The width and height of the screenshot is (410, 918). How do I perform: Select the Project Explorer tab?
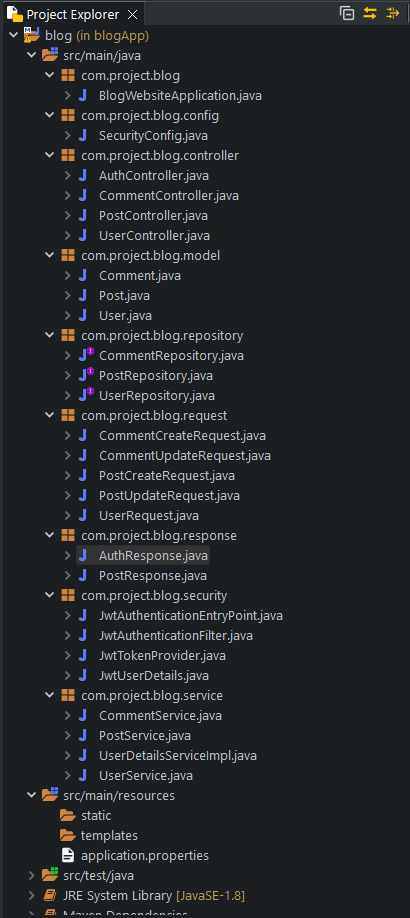coord(73,15)
